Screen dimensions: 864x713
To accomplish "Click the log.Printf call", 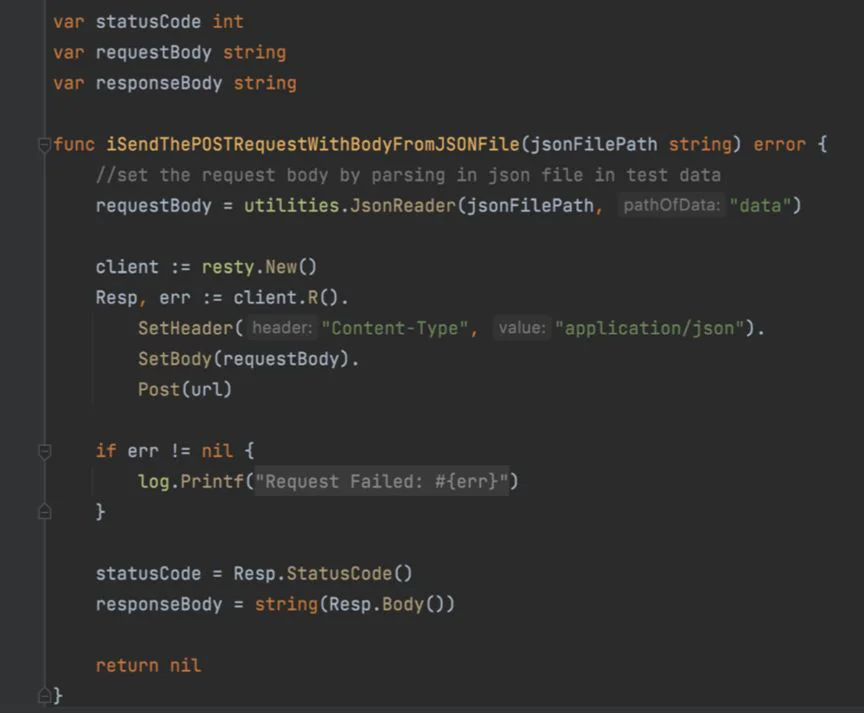I will (x=191, y=482).
